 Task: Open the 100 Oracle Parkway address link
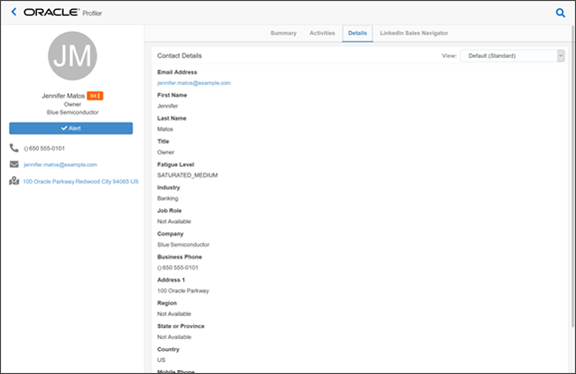80,181
